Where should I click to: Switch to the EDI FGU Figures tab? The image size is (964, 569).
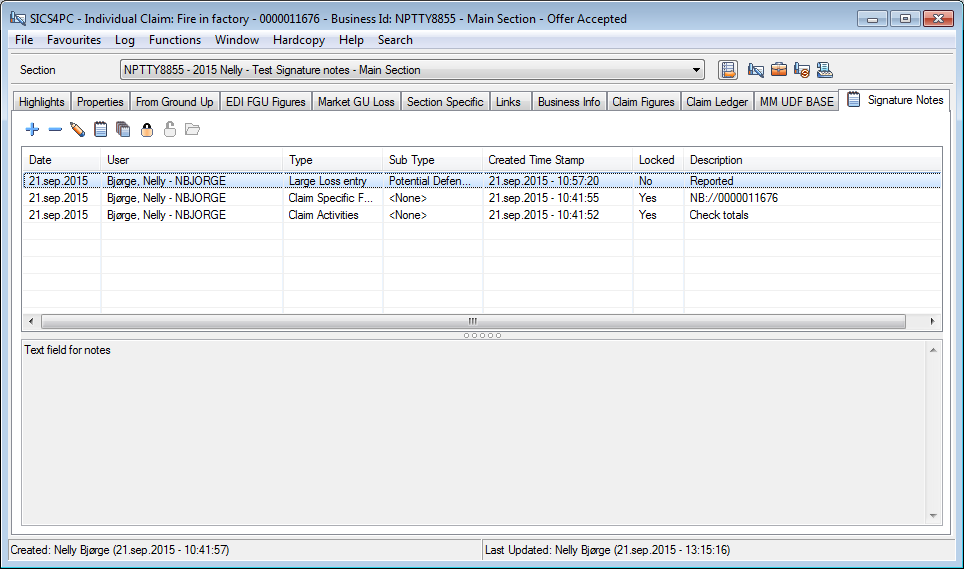265,101
